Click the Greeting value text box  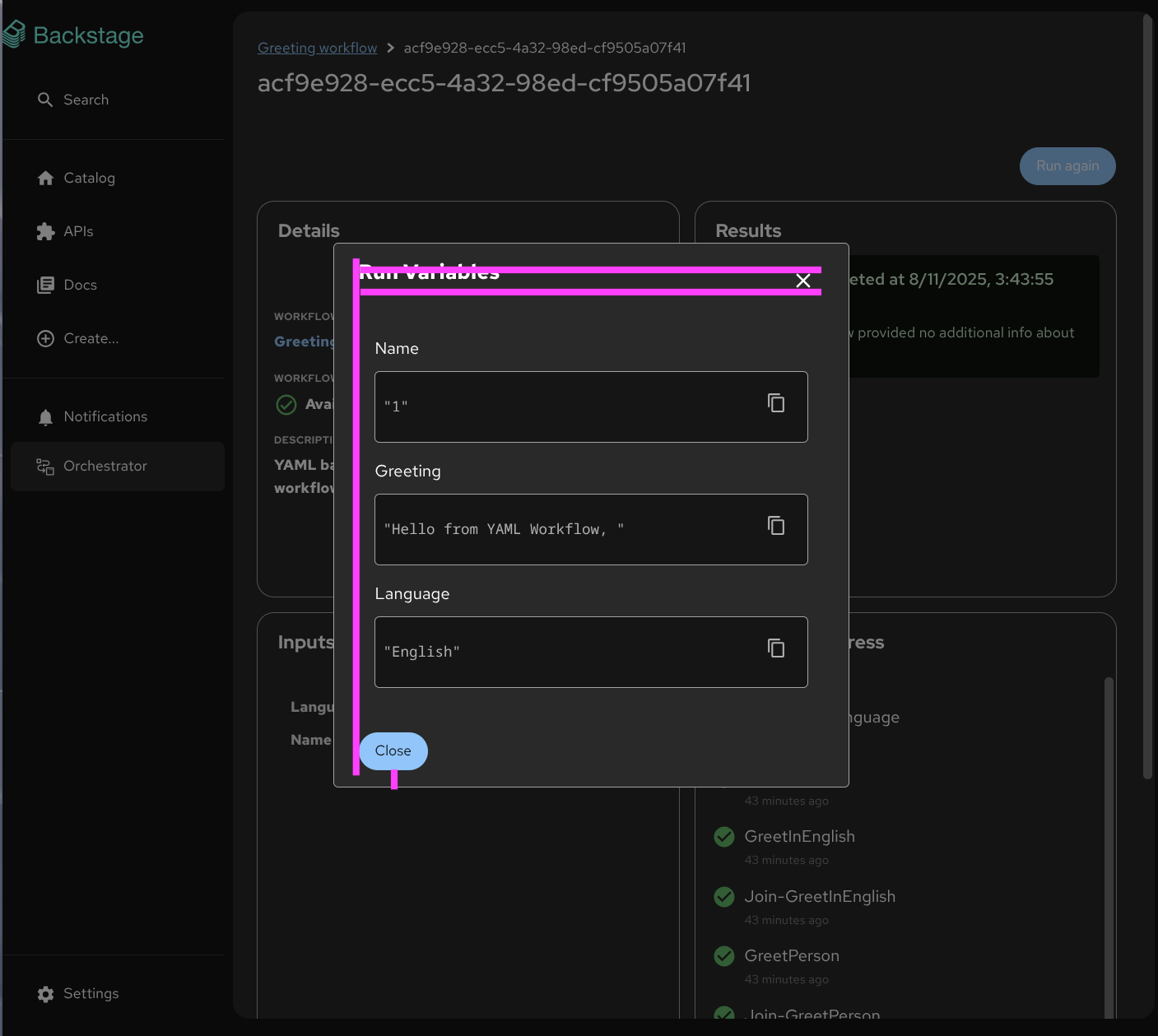(568, 529)
